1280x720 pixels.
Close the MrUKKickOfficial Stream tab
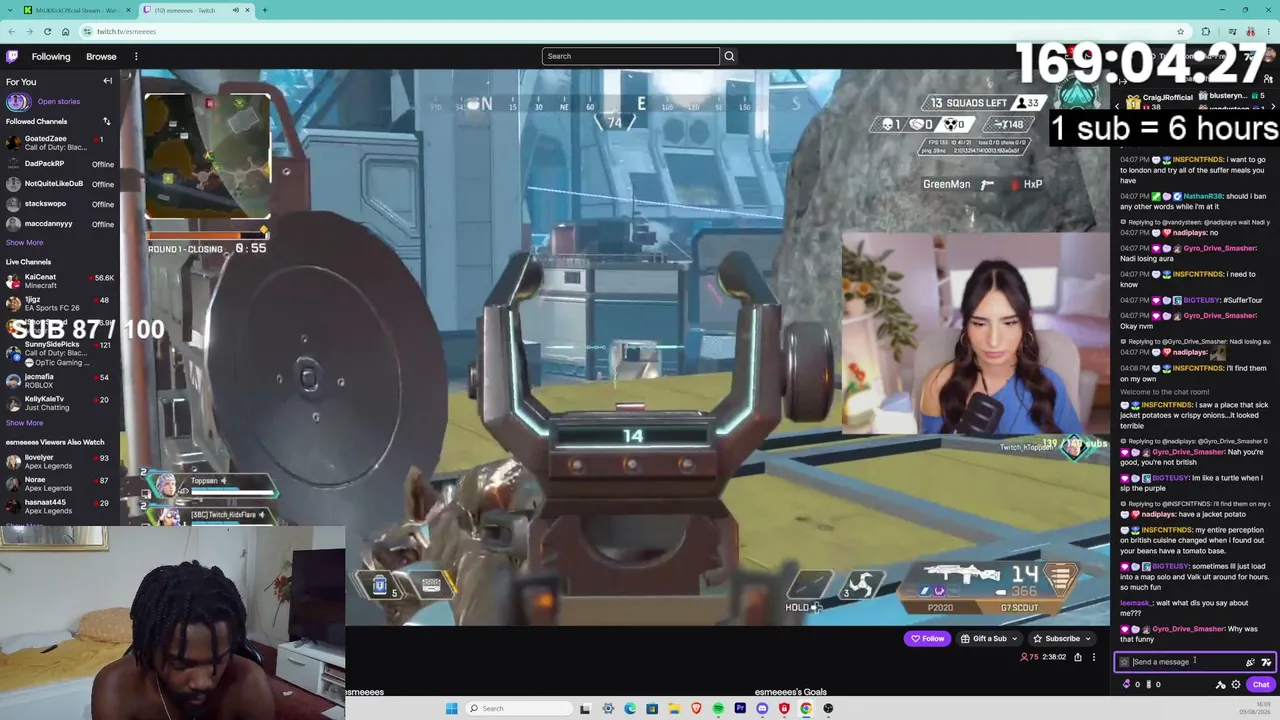[128, 10]
